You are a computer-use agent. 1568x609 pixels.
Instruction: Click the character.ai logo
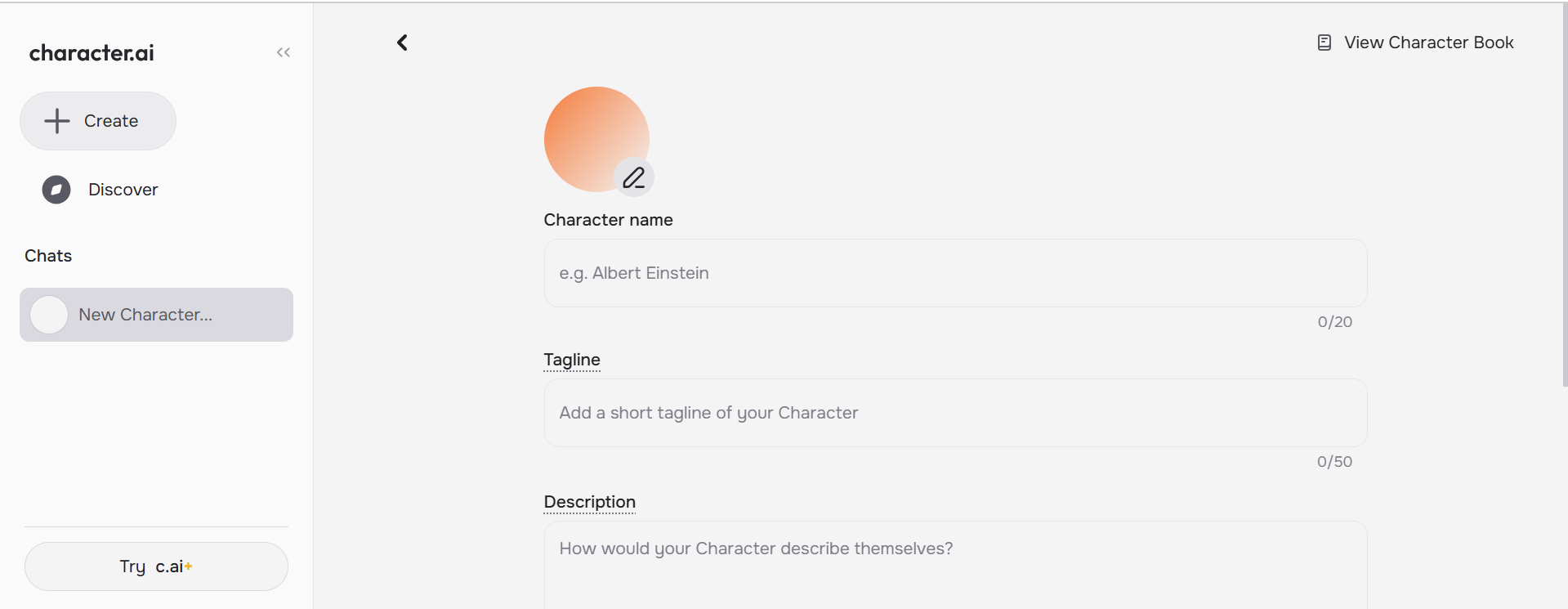pos(92,53)
